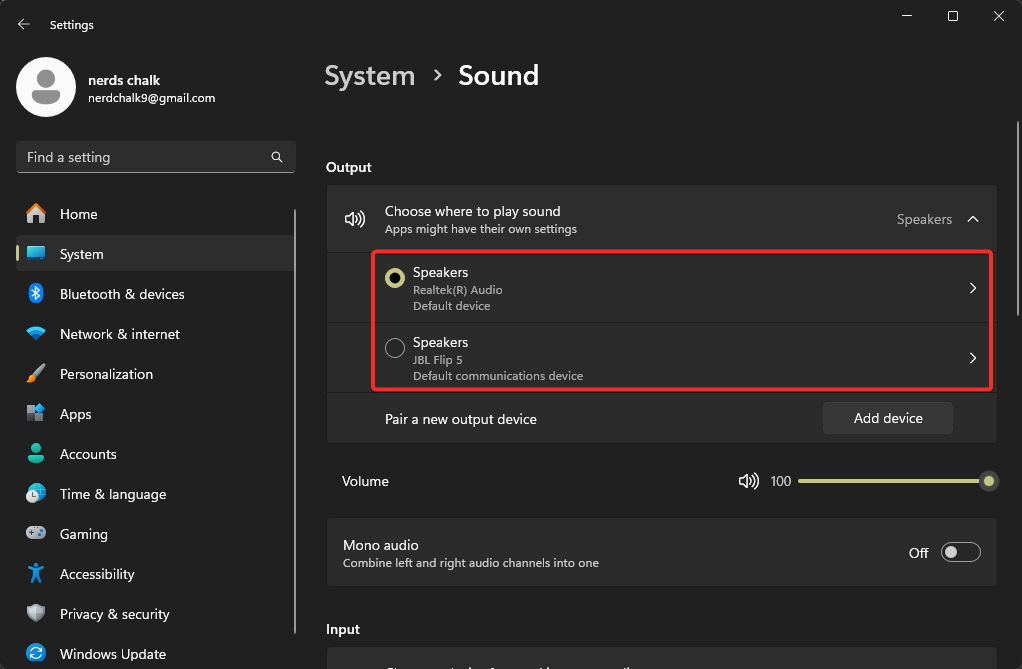Select the Realtek Speakers as output device
Image resolution: width=1022 pixels, height=669 pixels.
click(x=395, y=279)
